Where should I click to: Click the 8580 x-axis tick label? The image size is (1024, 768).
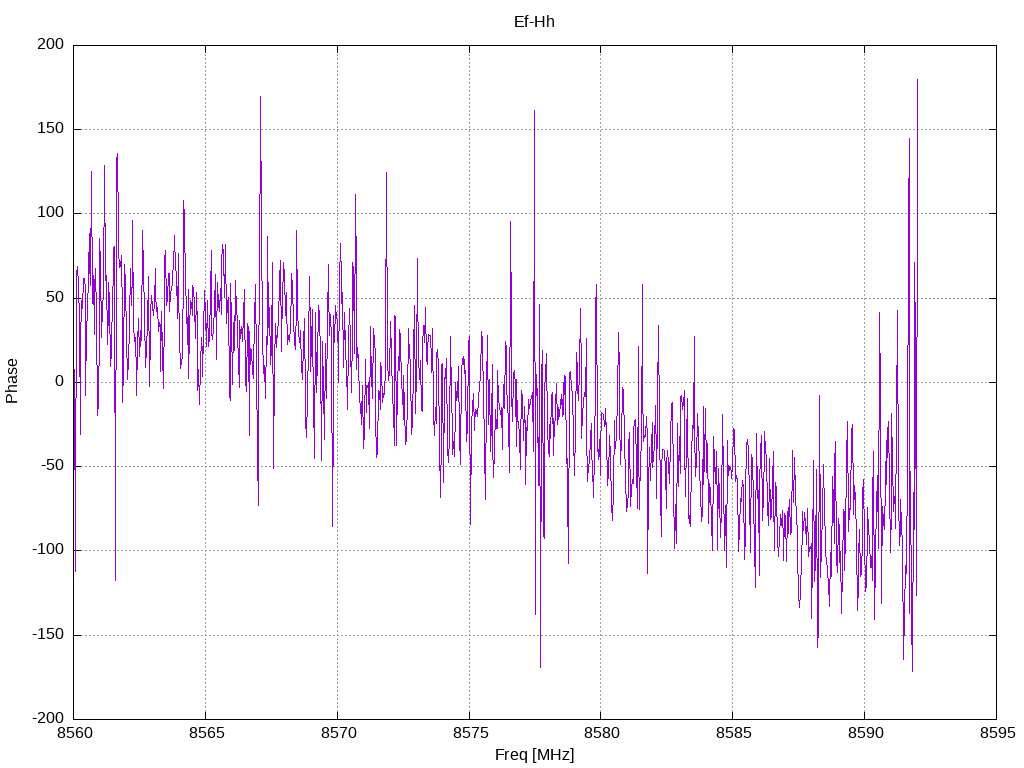tap(601, 733)
